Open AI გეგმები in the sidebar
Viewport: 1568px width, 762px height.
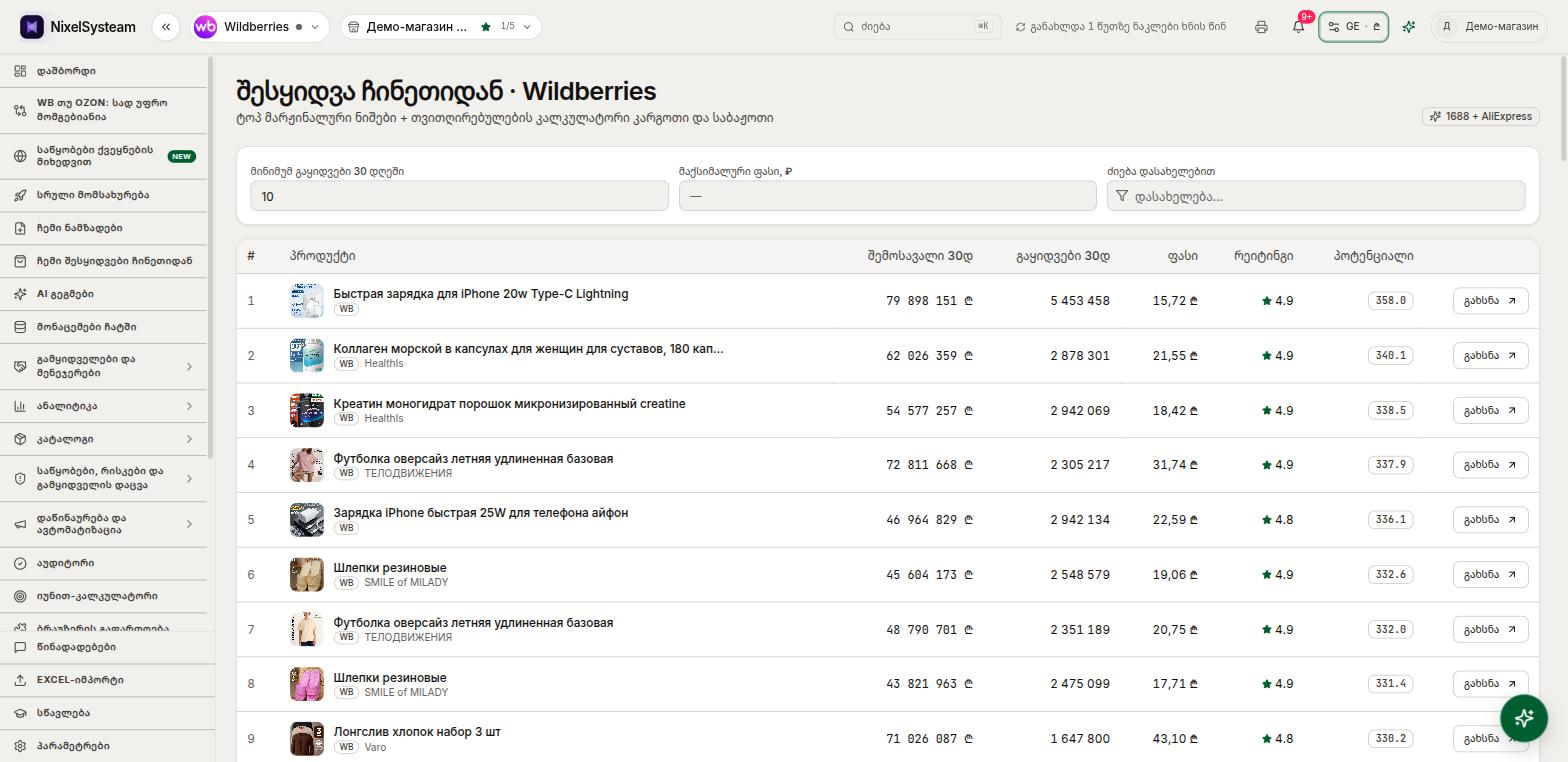[x=104, y=294]
